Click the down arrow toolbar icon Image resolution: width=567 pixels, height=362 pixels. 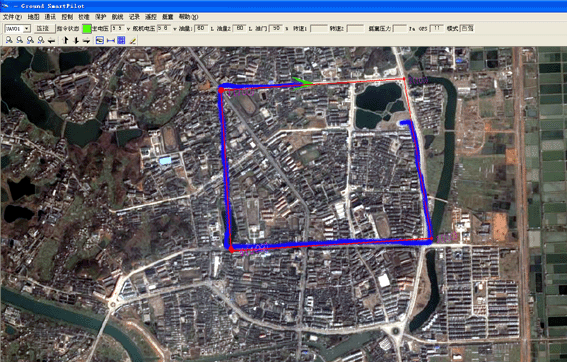tap(76, 40)
